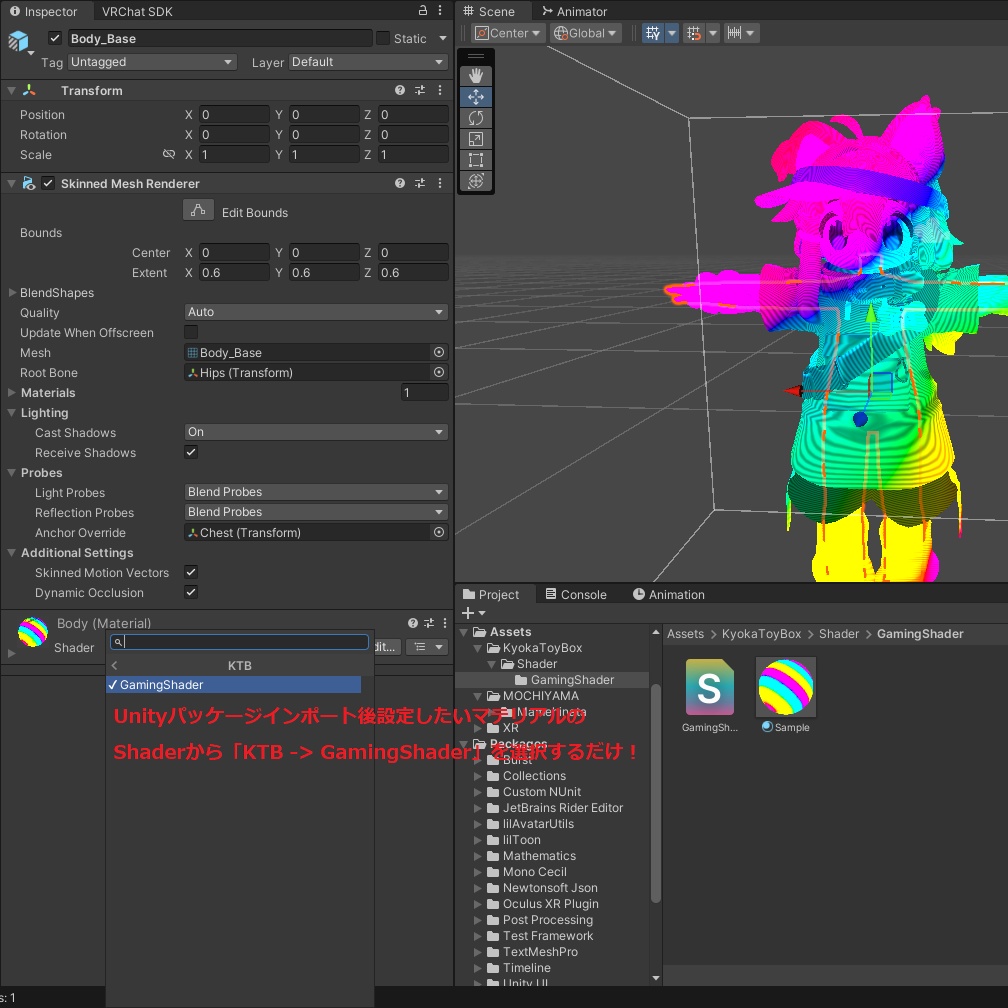The width and height of the screenshot is (1008, 1008).
Task: Select the lilToon package folder
Action: click(521, 840)
